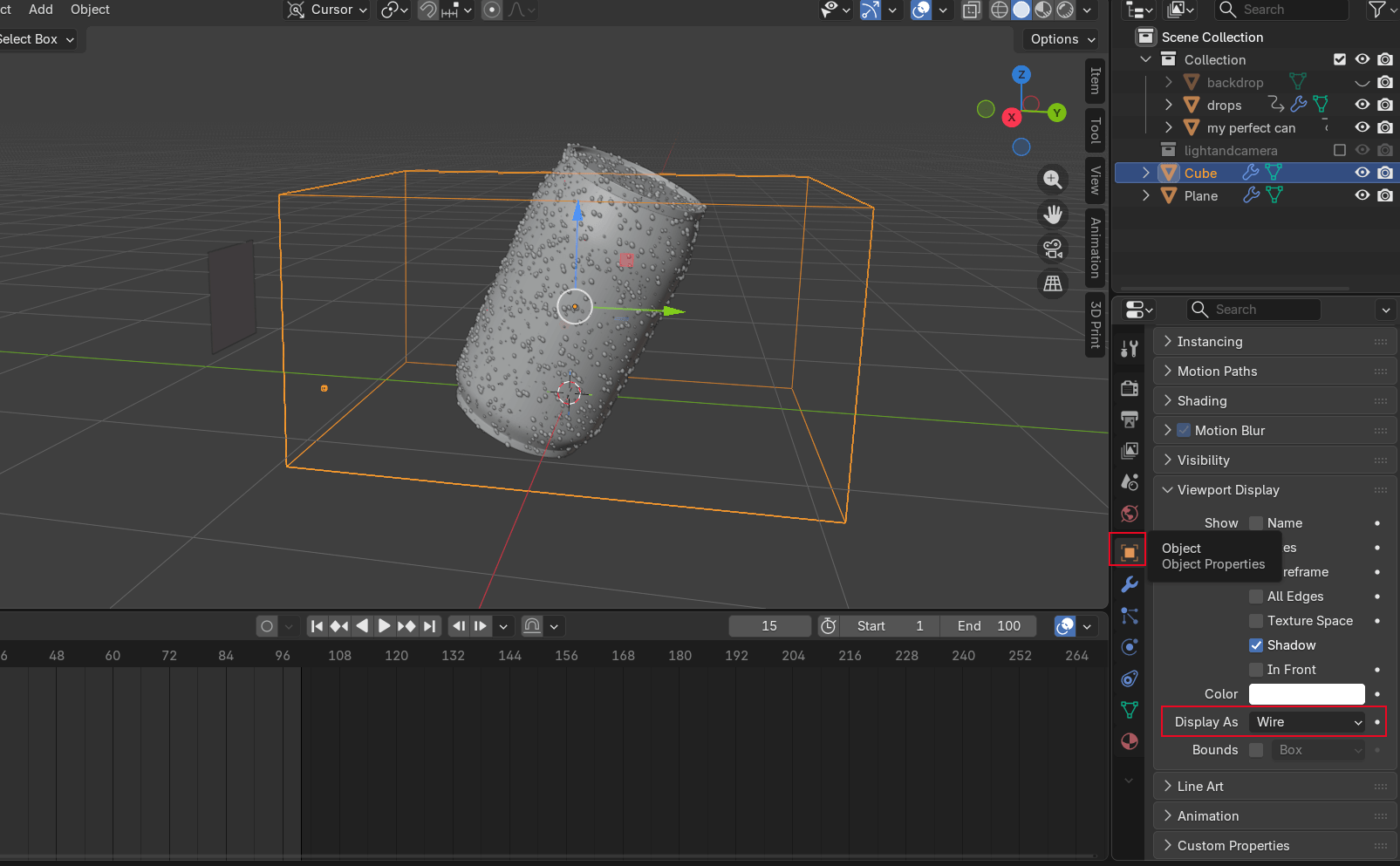This screenshot has width=1400, height=866.
Task: Click the outliner Search field
Action: (x=1282, y=10)
